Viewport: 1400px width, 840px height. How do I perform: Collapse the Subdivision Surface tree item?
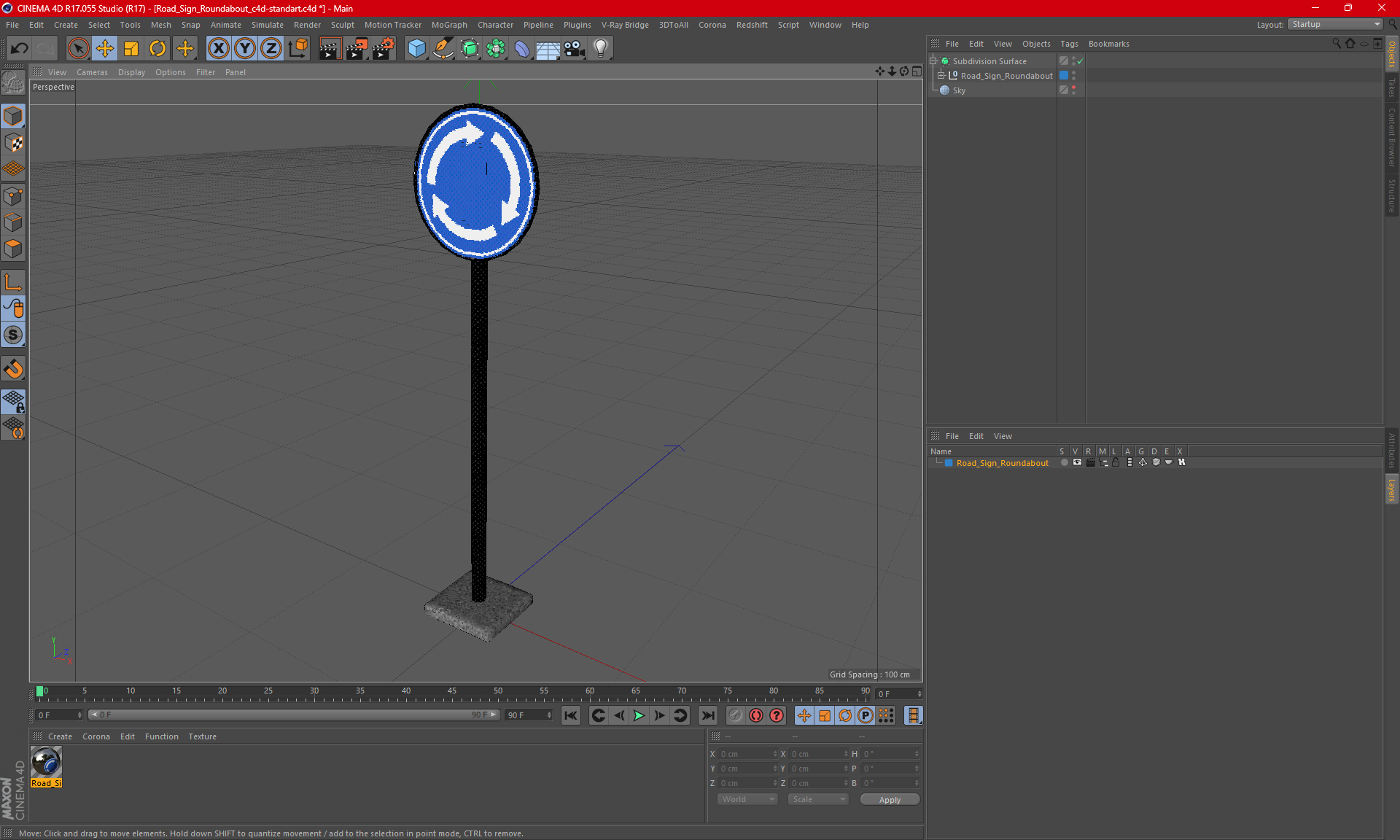click(933, 61)
